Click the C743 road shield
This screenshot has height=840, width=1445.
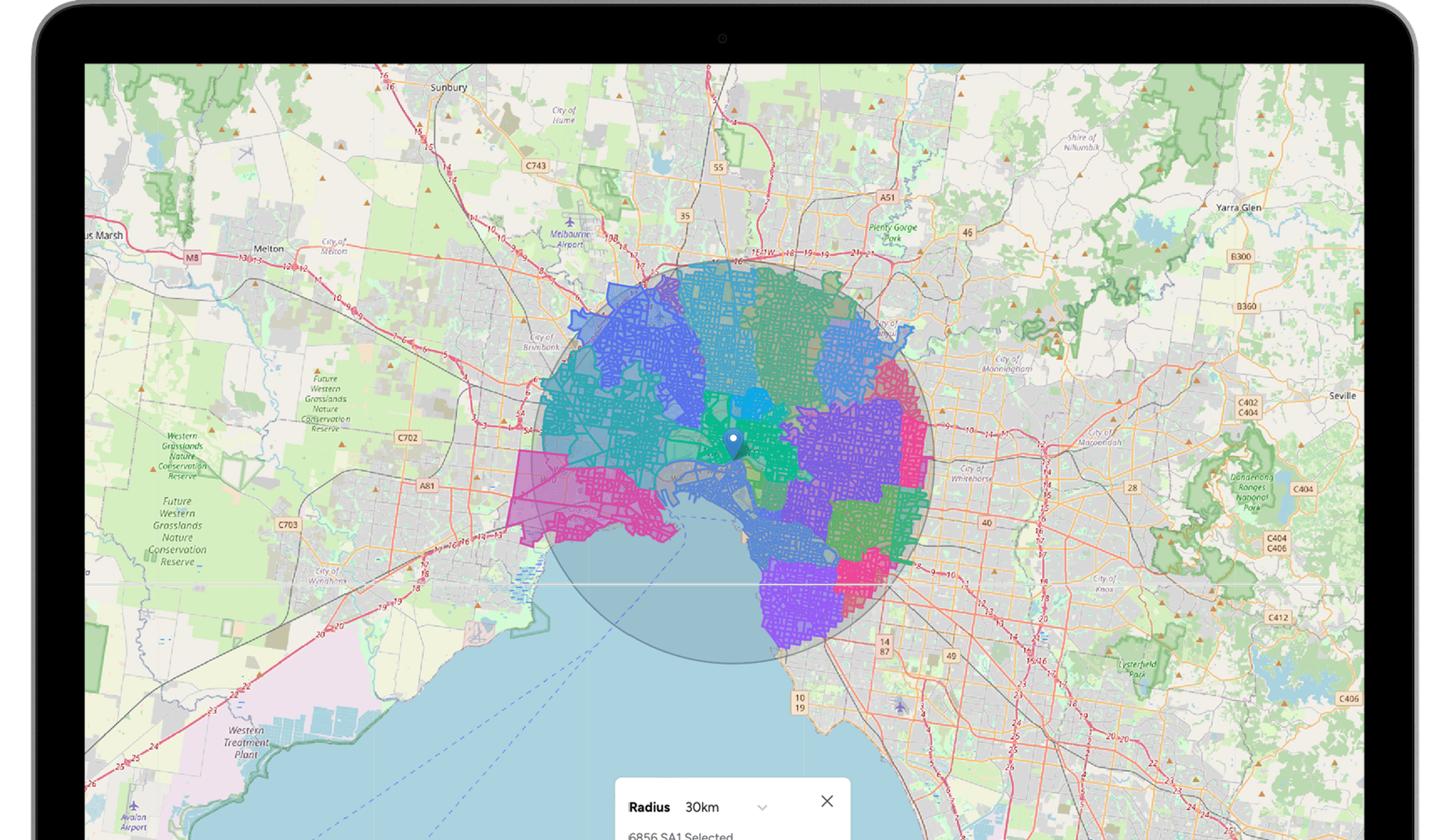[536, 166]
